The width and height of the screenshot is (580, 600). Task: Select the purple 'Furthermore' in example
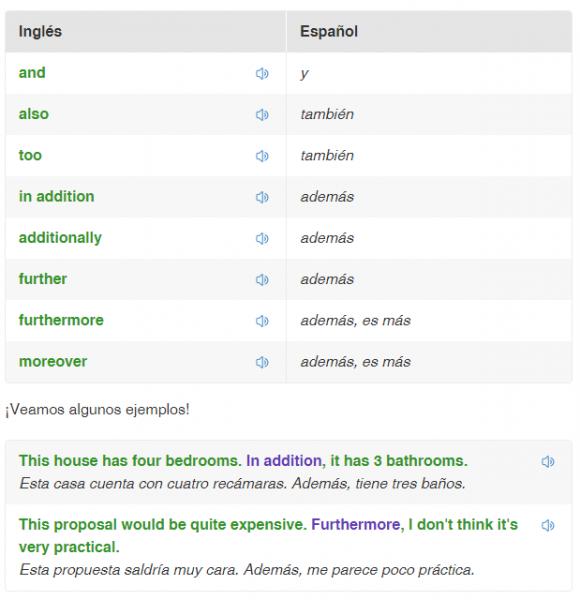356,525
